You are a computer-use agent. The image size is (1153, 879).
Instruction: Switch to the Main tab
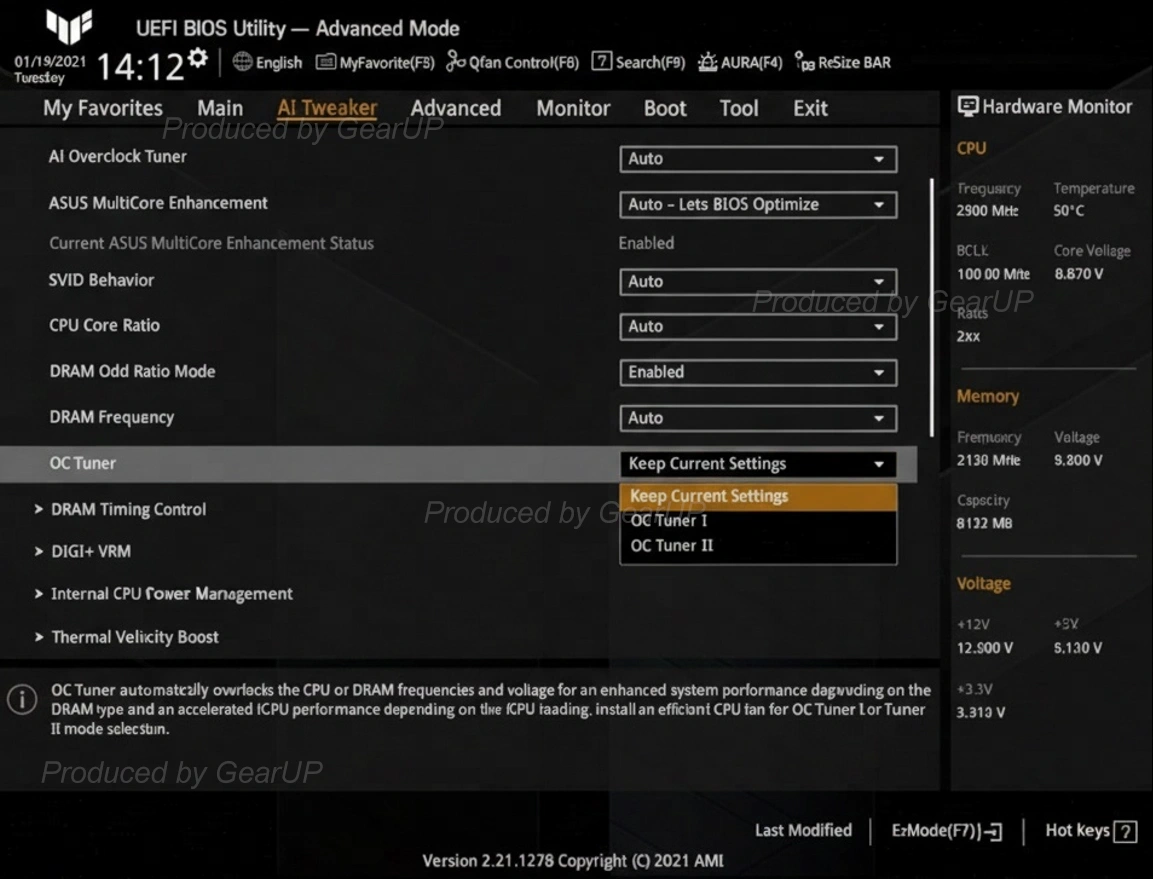tap(220, 108)
